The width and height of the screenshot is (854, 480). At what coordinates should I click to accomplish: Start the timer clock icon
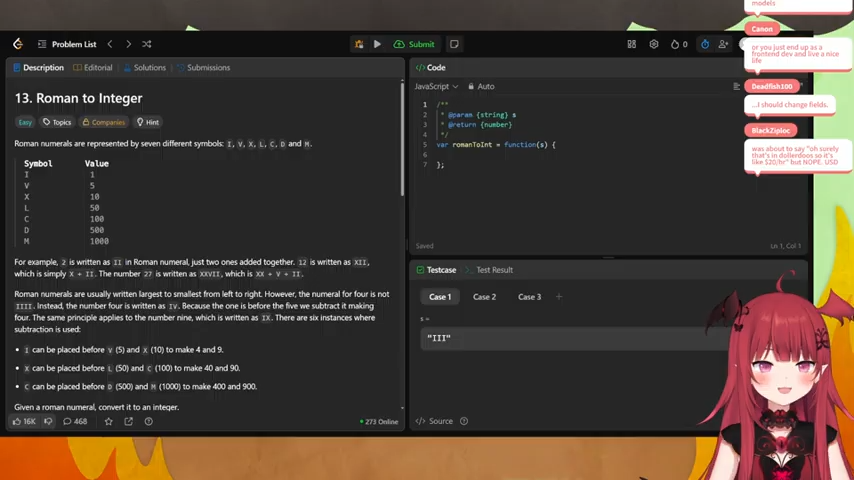click(x=705, y=44)
